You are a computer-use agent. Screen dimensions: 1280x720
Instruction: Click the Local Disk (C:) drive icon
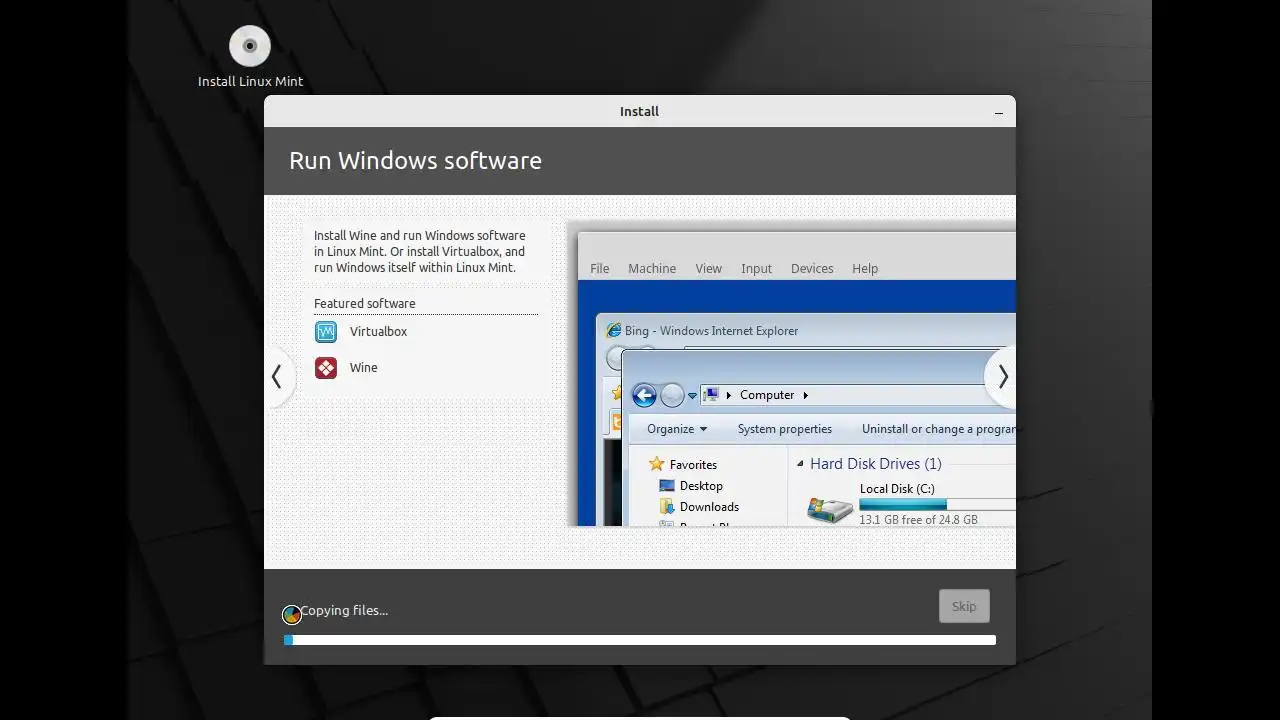click(x=830, y=509)
